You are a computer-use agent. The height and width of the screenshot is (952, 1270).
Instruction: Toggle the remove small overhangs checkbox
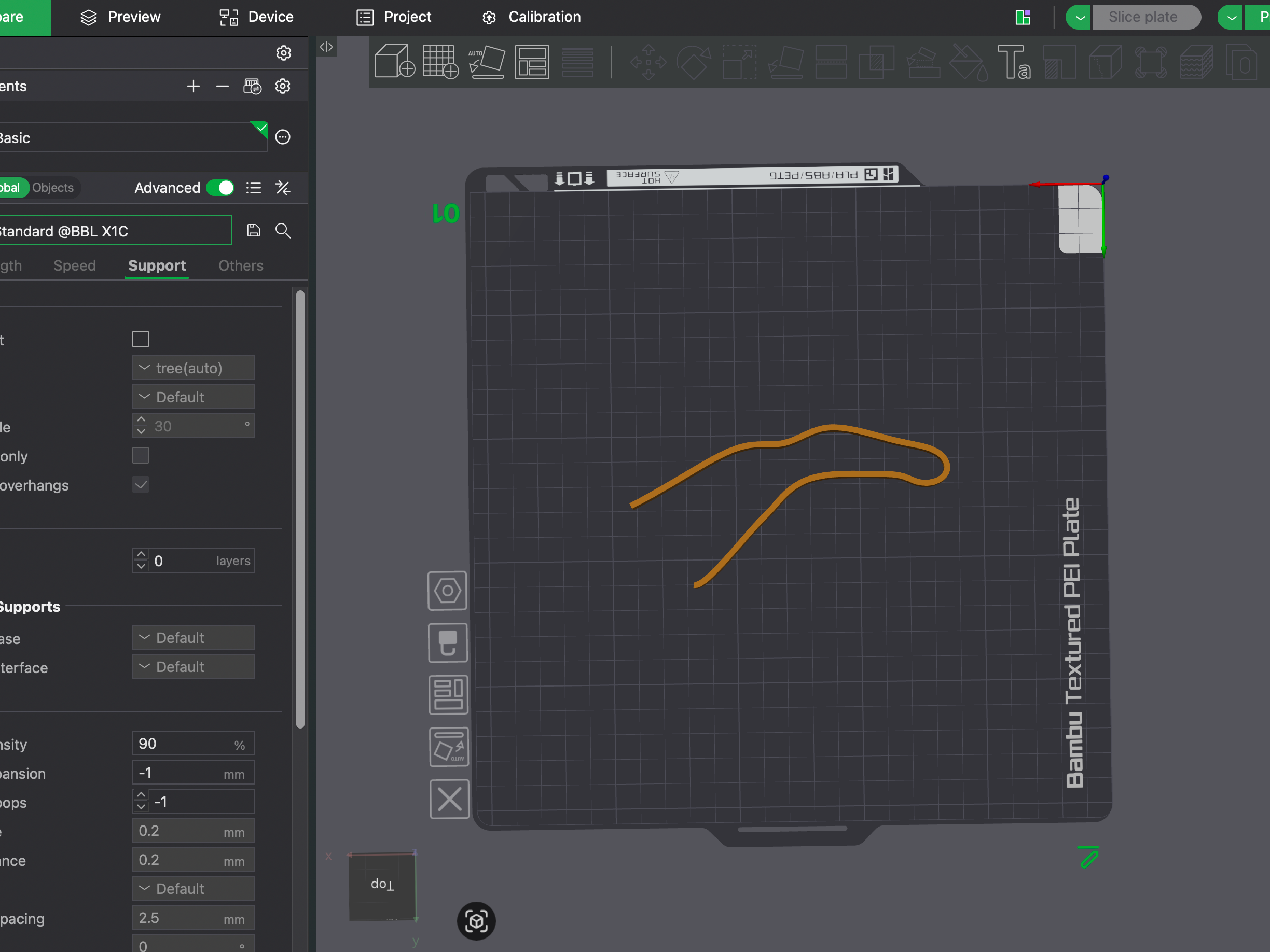tap(141, 485)
